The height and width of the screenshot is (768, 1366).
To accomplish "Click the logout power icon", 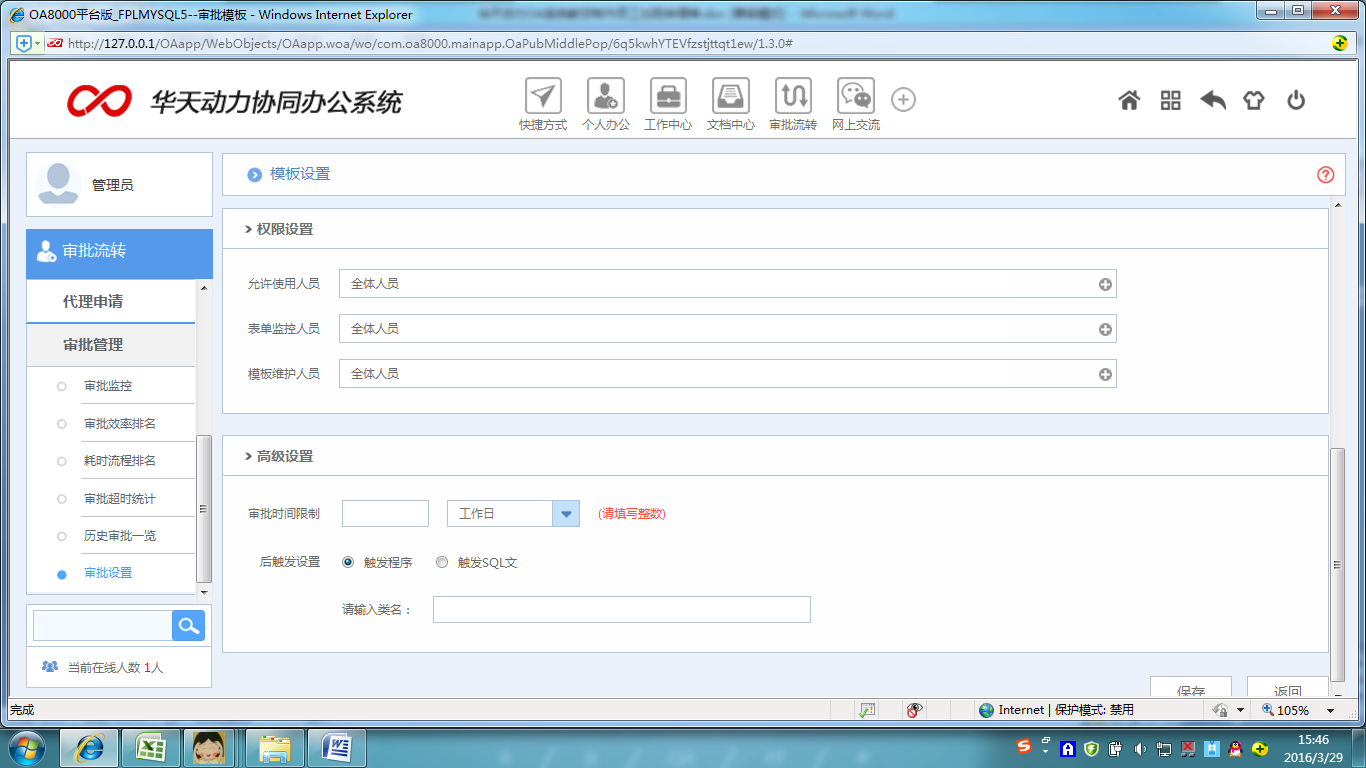I will point(1295,100).
